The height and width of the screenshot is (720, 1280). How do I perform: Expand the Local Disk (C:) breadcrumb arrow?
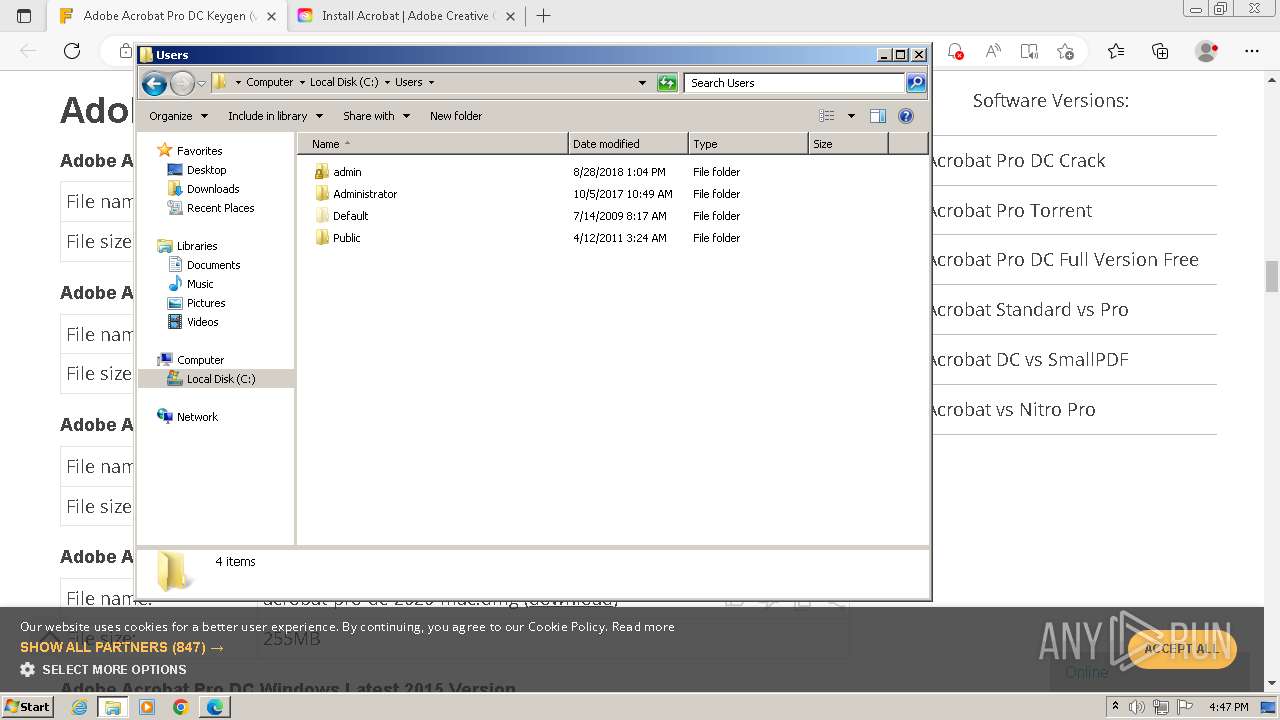pyautogui.click(x=387, y=83)
